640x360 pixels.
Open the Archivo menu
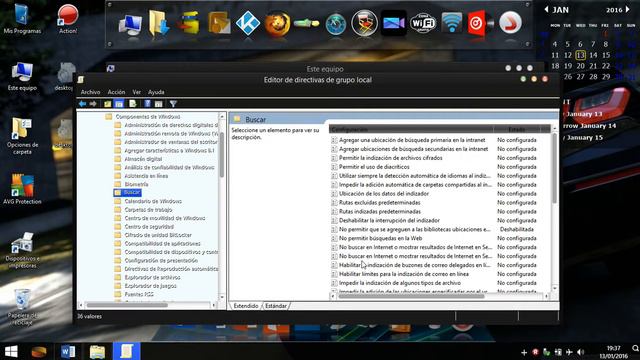point(91,92)
